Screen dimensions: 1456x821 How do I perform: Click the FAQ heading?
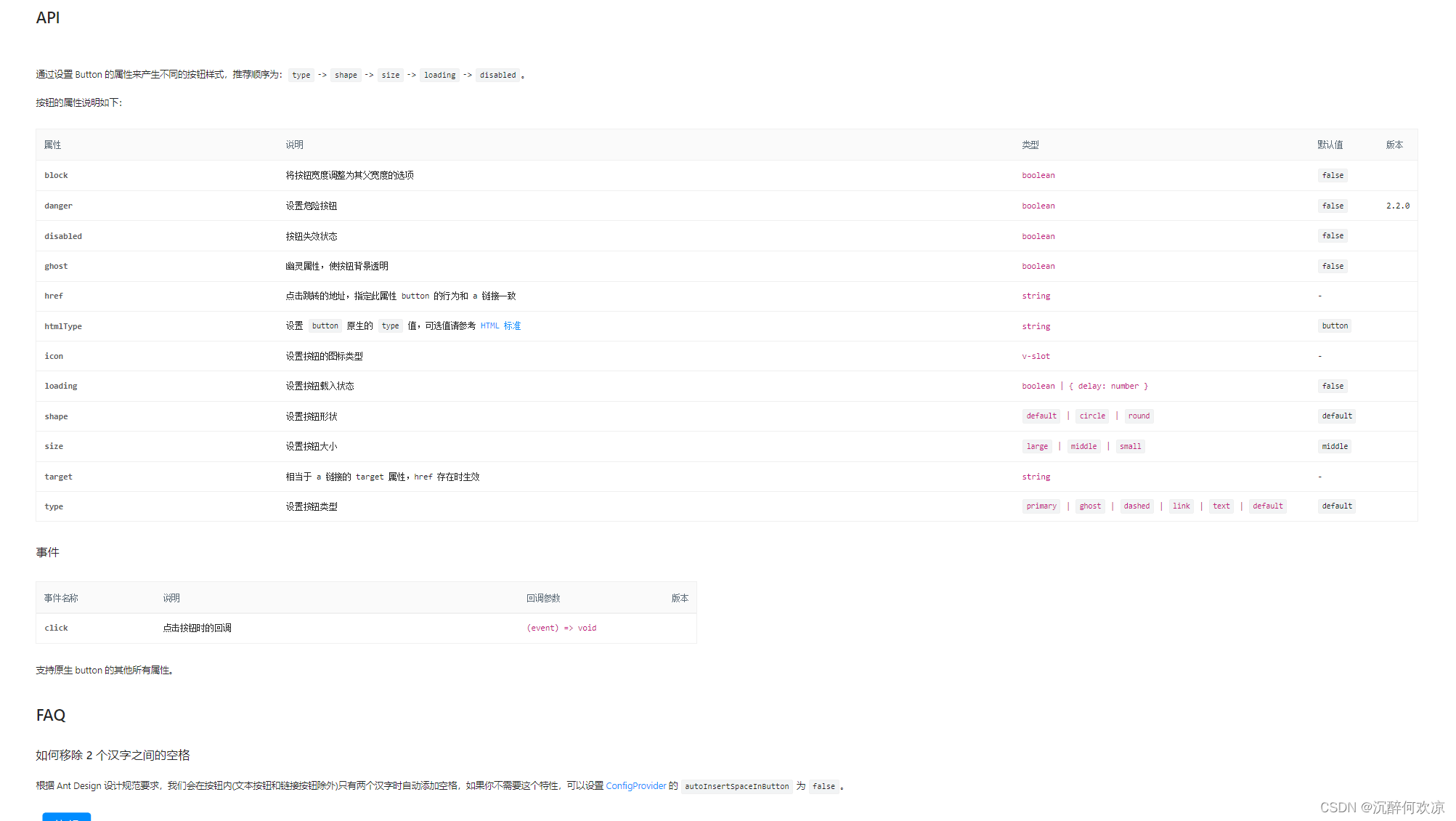[51, 716]
